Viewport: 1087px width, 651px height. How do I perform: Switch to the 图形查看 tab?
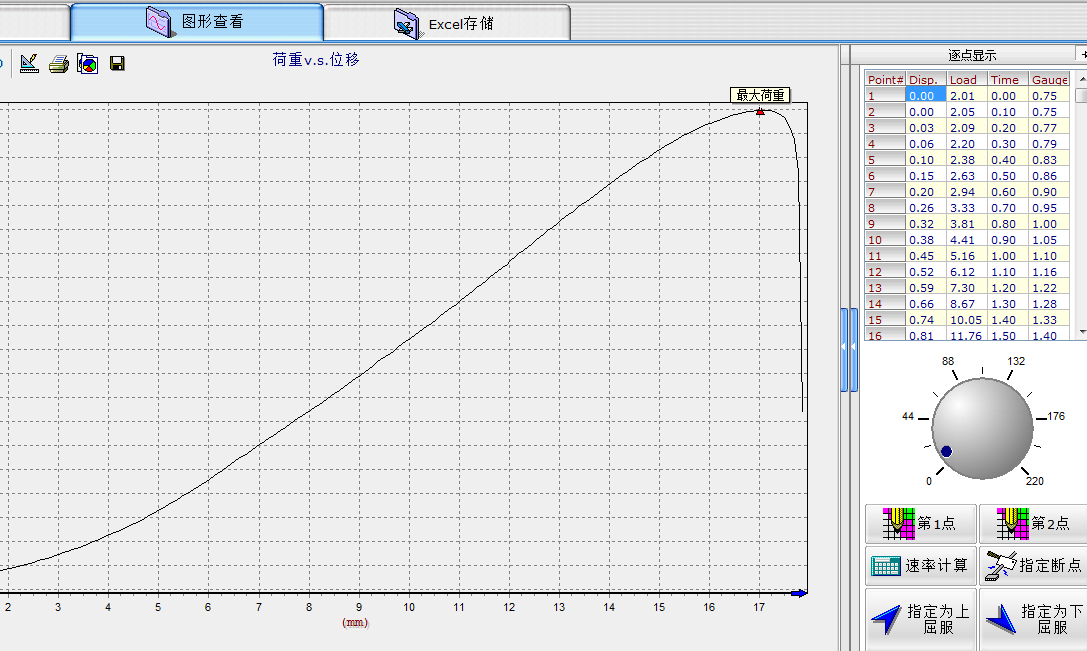click(197, 21)
